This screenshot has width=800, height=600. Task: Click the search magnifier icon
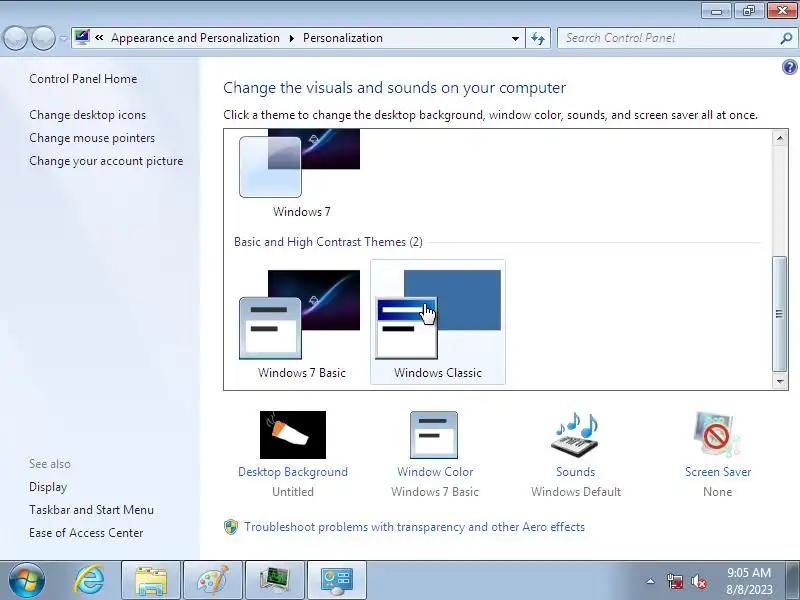point(786,38)
